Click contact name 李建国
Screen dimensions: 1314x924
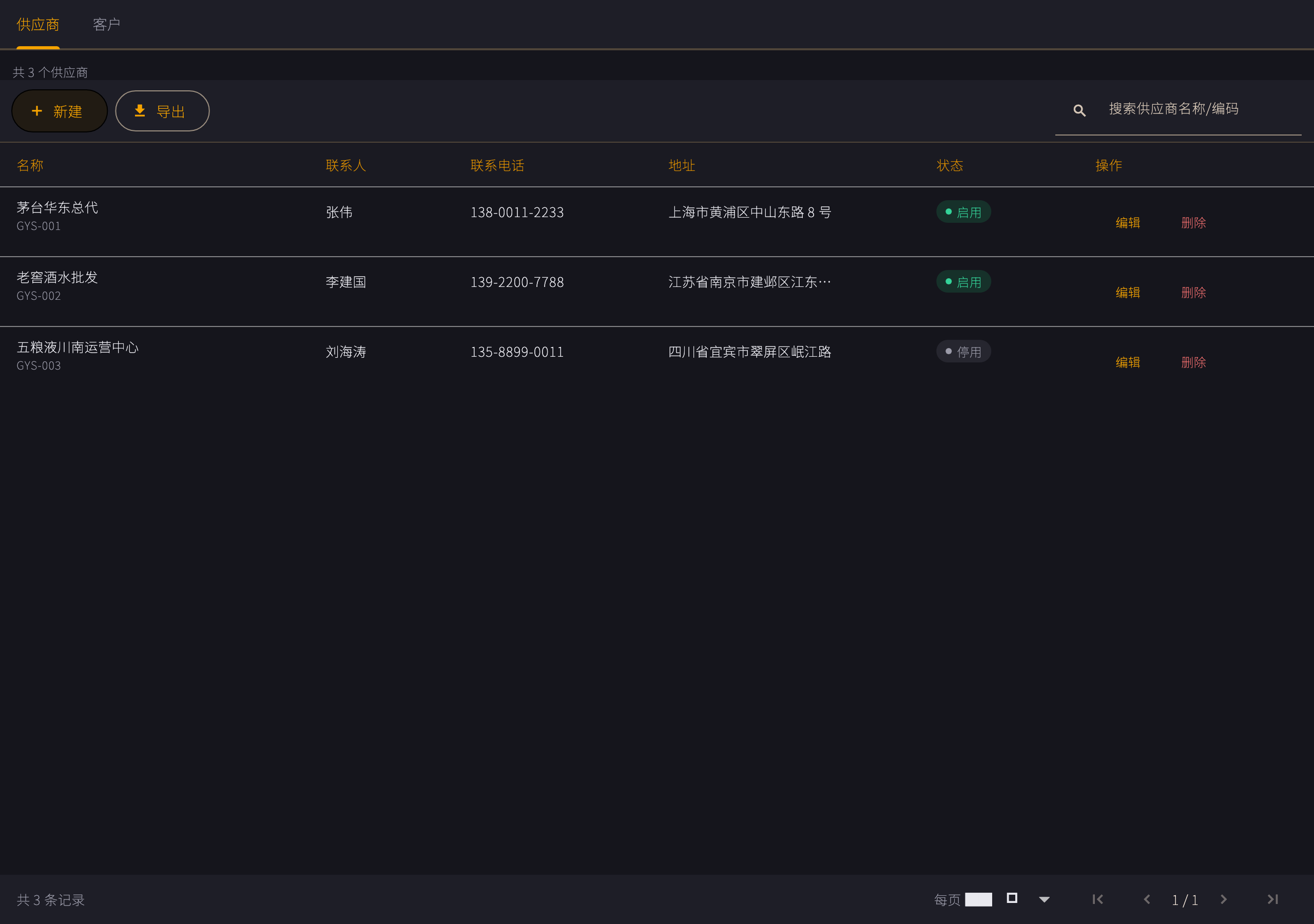click(345, 282)
